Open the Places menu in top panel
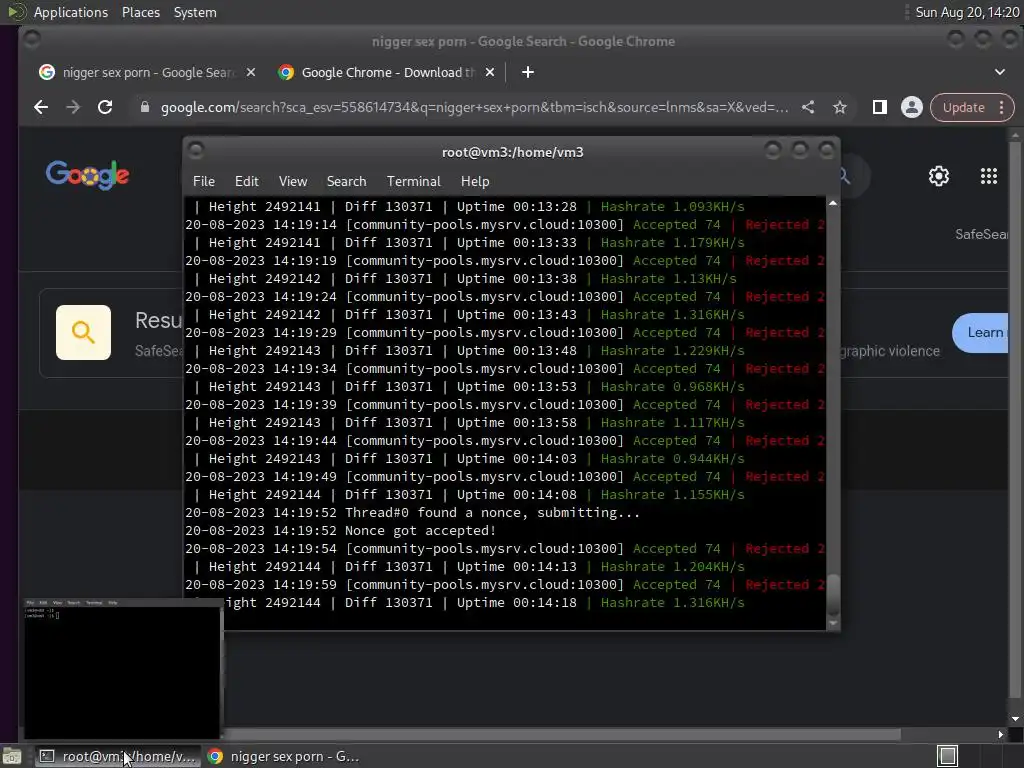The width and height of the screenshot is (1024, 768). 140,12
